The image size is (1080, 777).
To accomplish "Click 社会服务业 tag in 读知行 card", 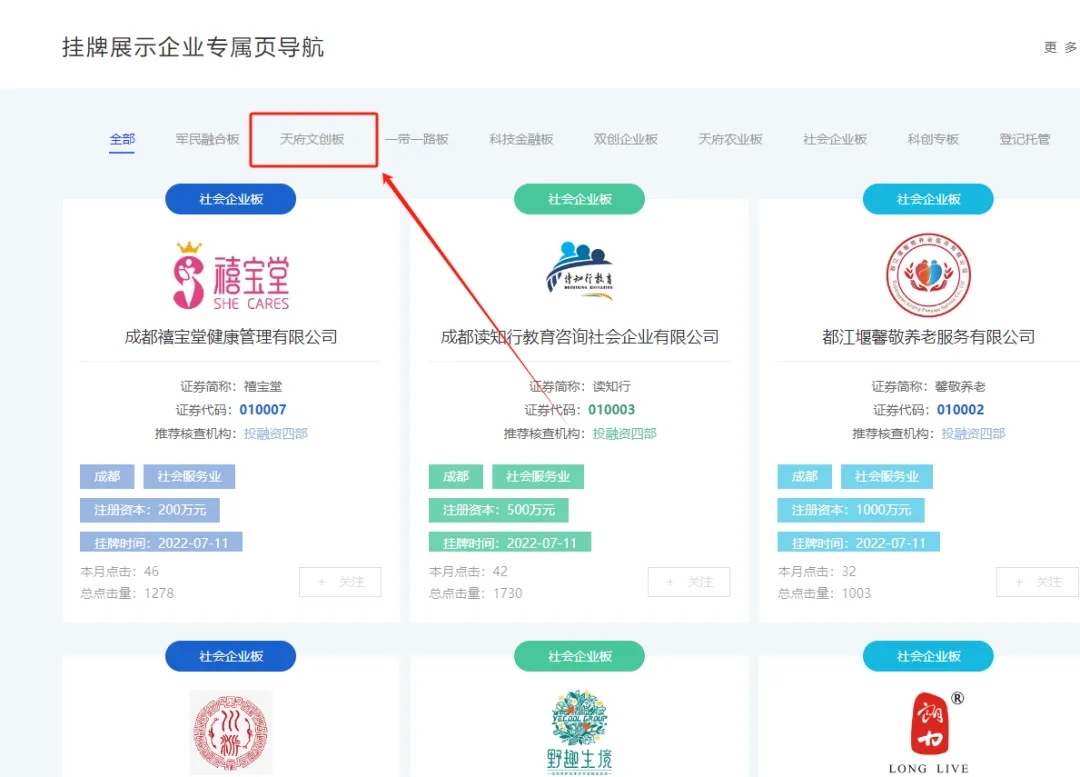I will click(538, 477).
